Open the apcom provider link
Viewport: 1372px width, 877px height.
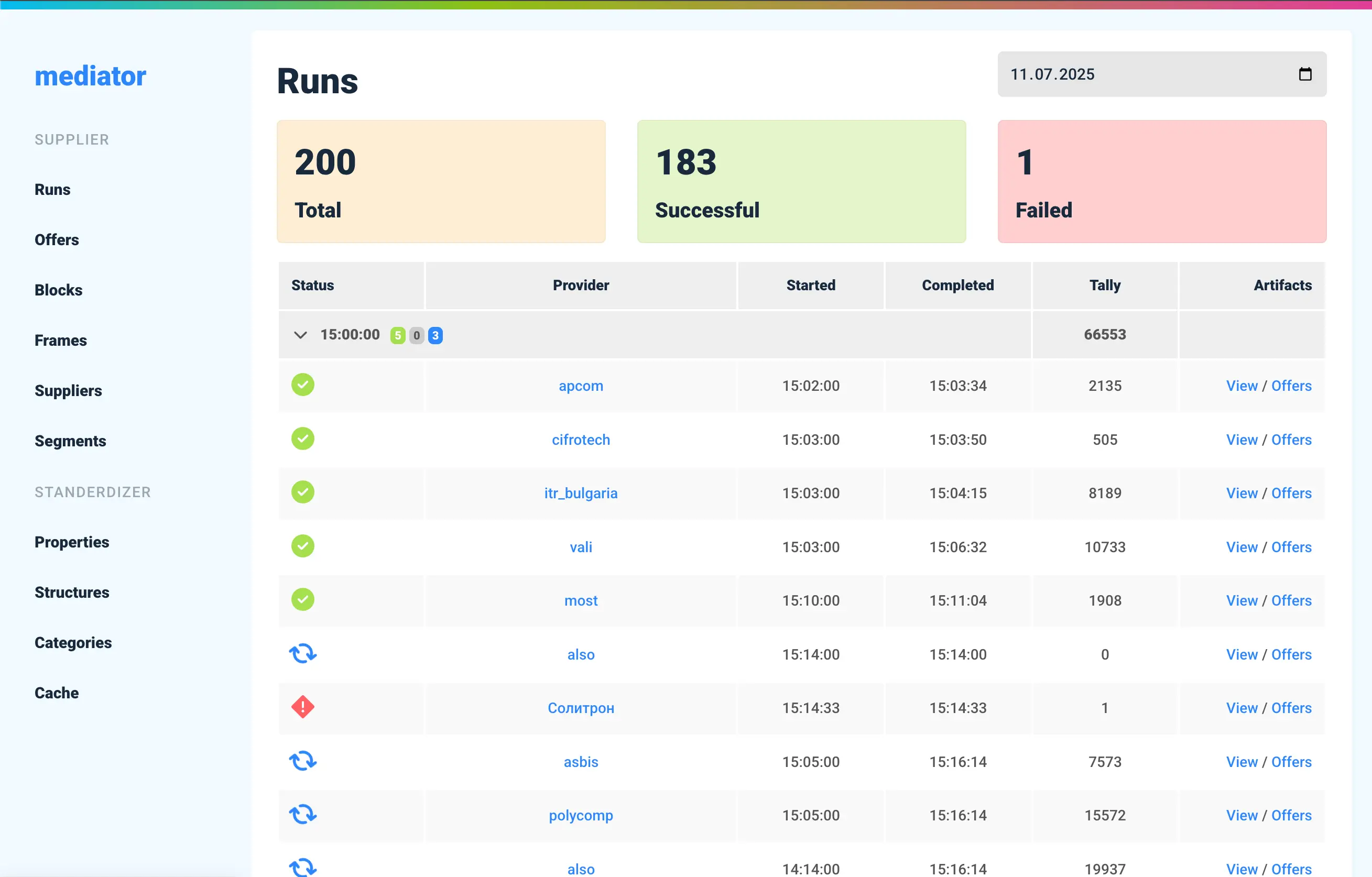click(x=581, y=386)
